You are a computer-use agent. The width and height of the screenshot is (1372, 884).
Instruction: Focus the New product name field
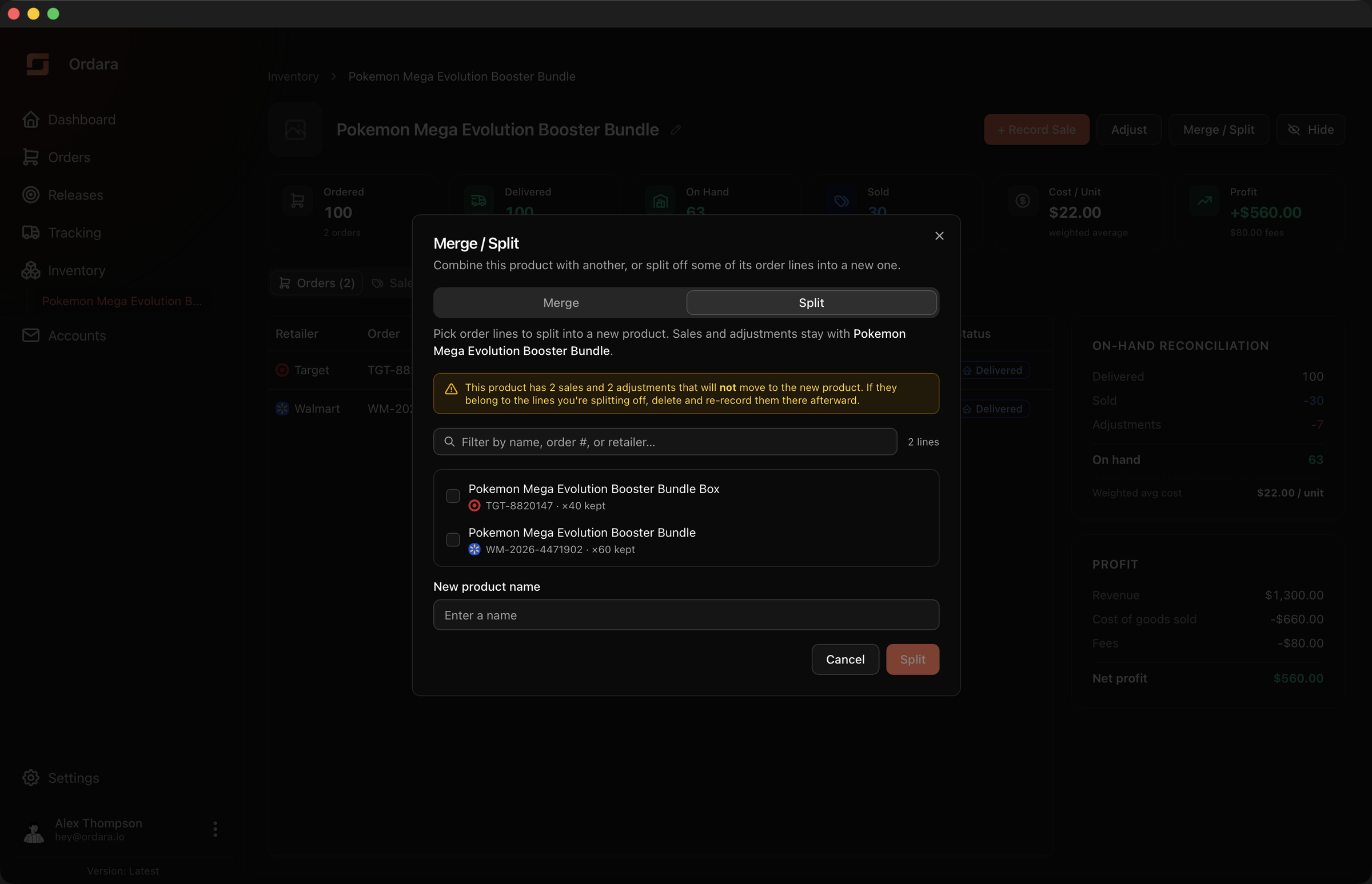[685, 615]
